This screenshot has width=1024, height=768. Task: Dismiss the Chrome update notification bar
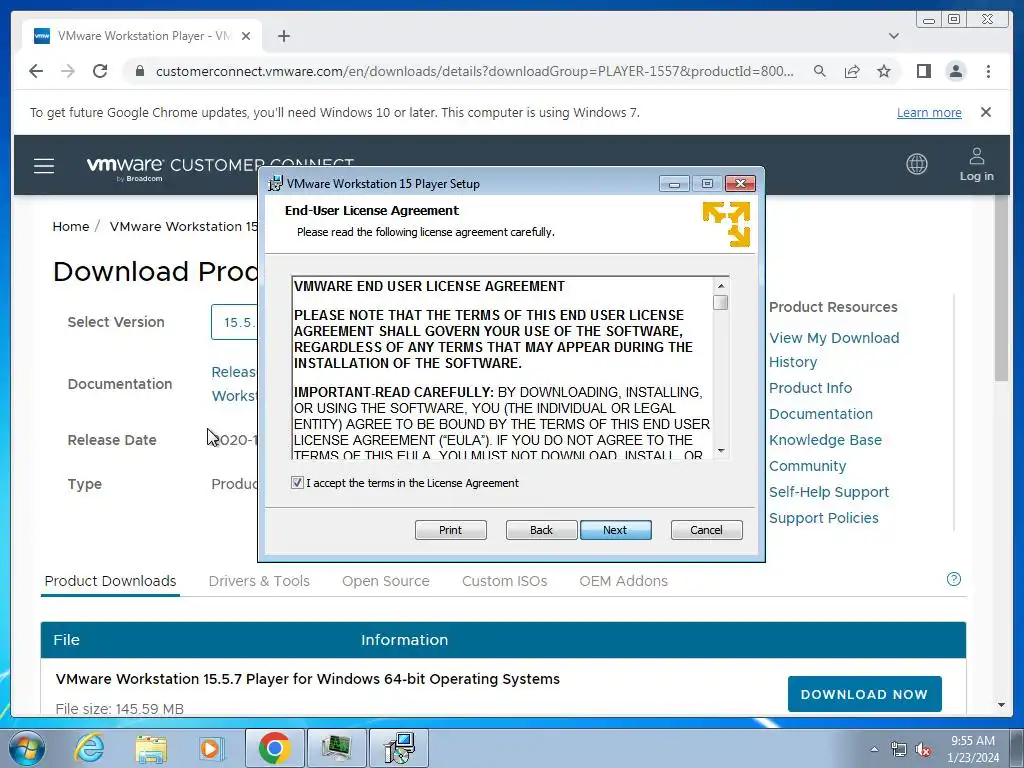tap(985, 112)
